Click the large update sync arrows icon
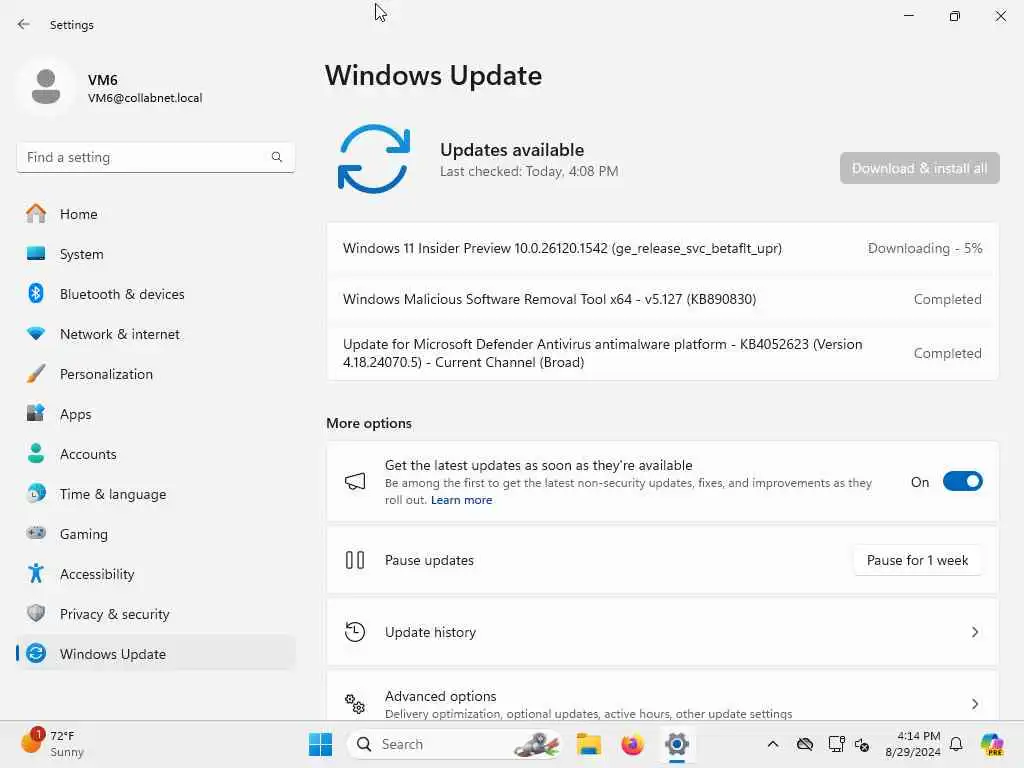Image resolution: width=1024 pixels, height=768 pixels. tap(374, 159)
